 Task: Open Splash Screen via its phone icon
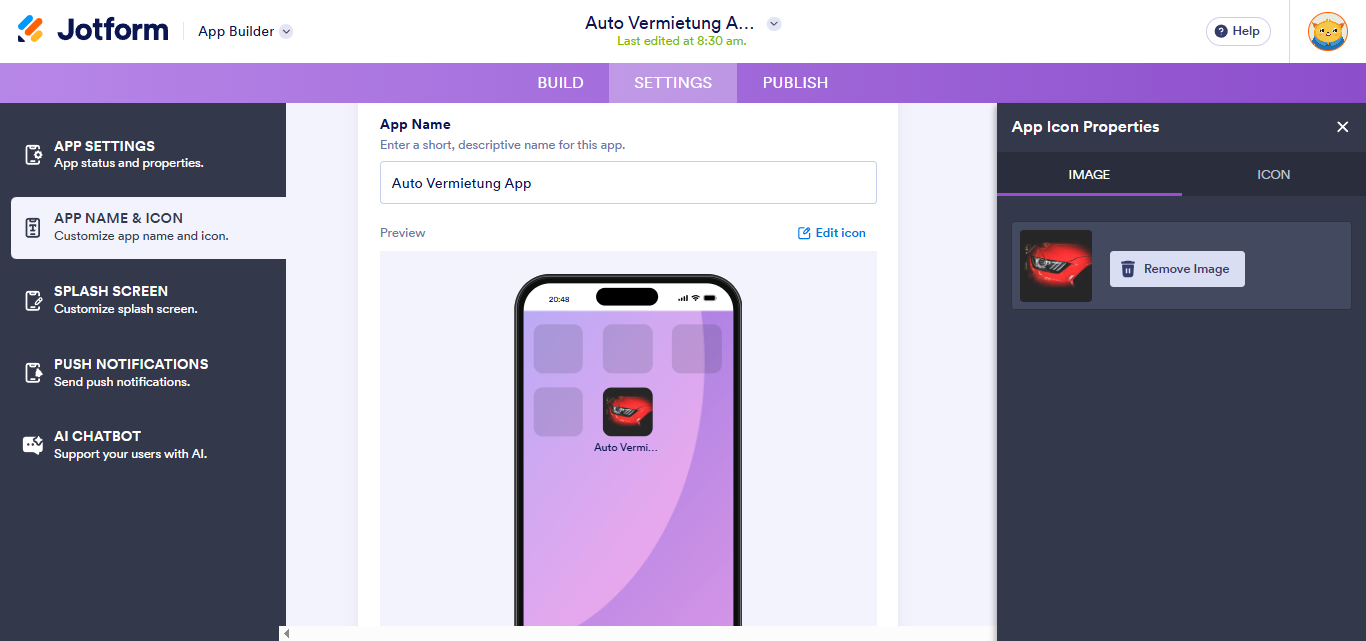33,300
